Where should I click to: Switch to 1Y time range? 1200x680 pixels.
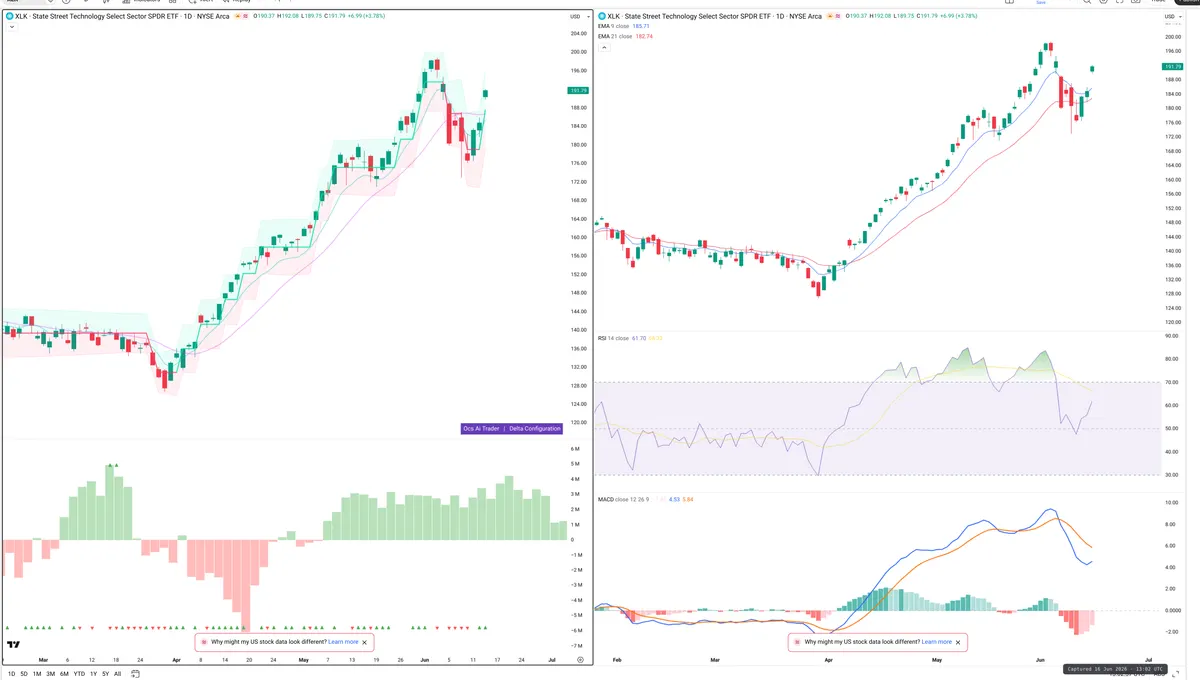click(x=93, y=674)
